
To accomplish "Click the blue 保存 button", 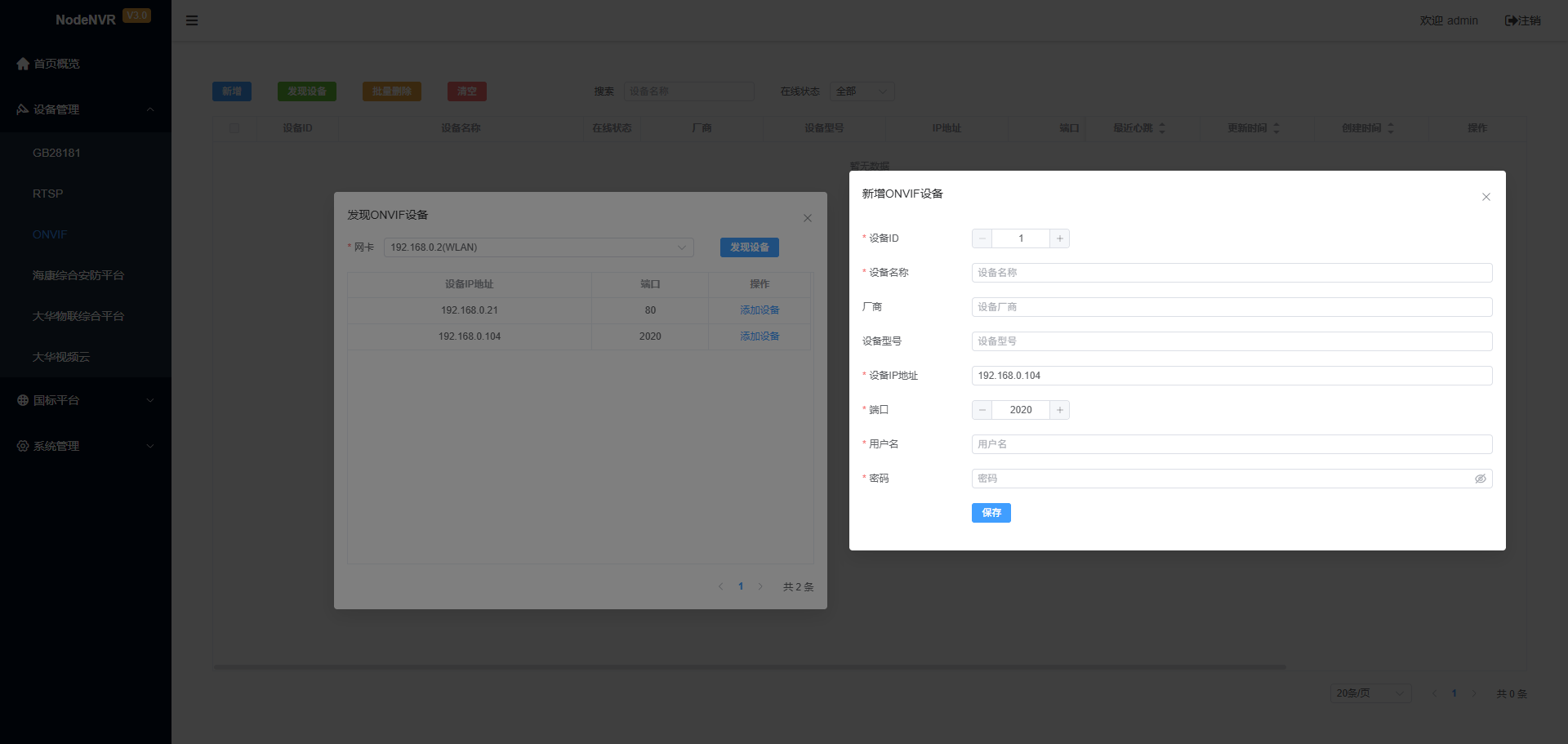I will (991, 513).
